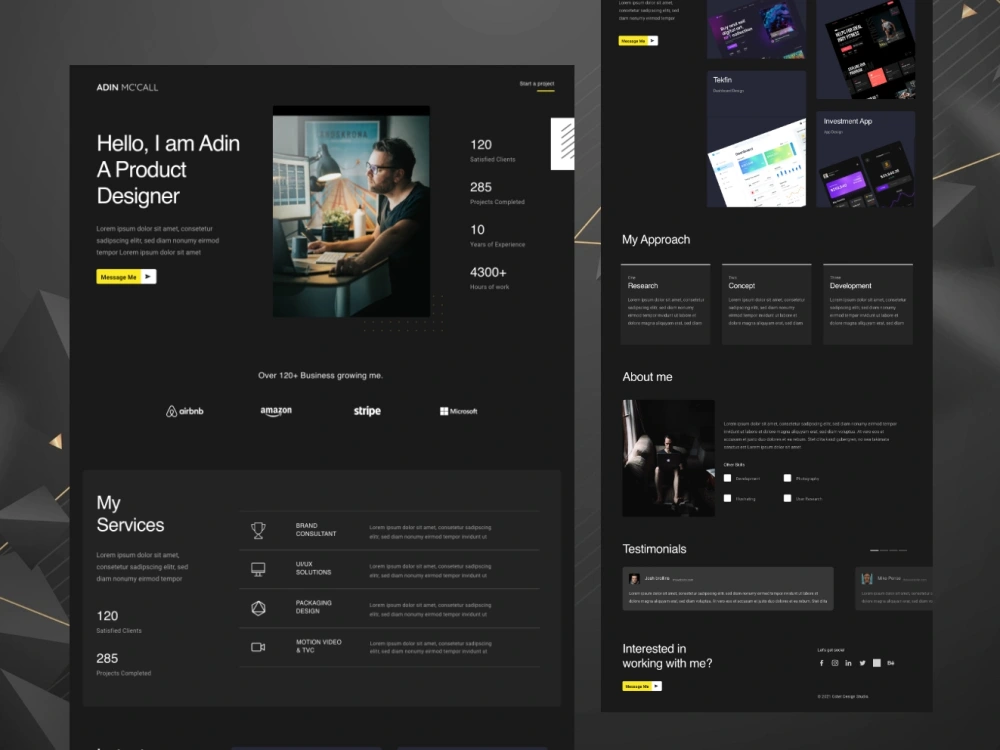Screen dimensions: 1000x750
Task: Click Mira Perez's avatar in testimonials
Action: click(x=867, y=579)
